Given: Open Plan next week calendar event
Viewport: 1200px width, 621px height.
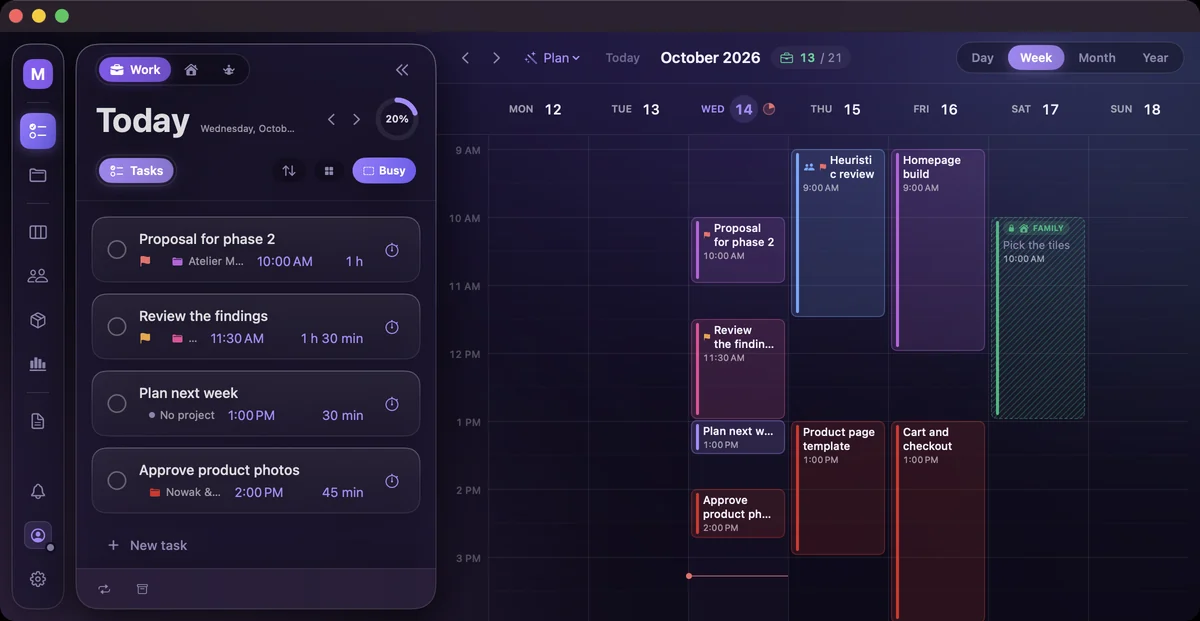Looking at the screenshot, I should coord(738,437).
